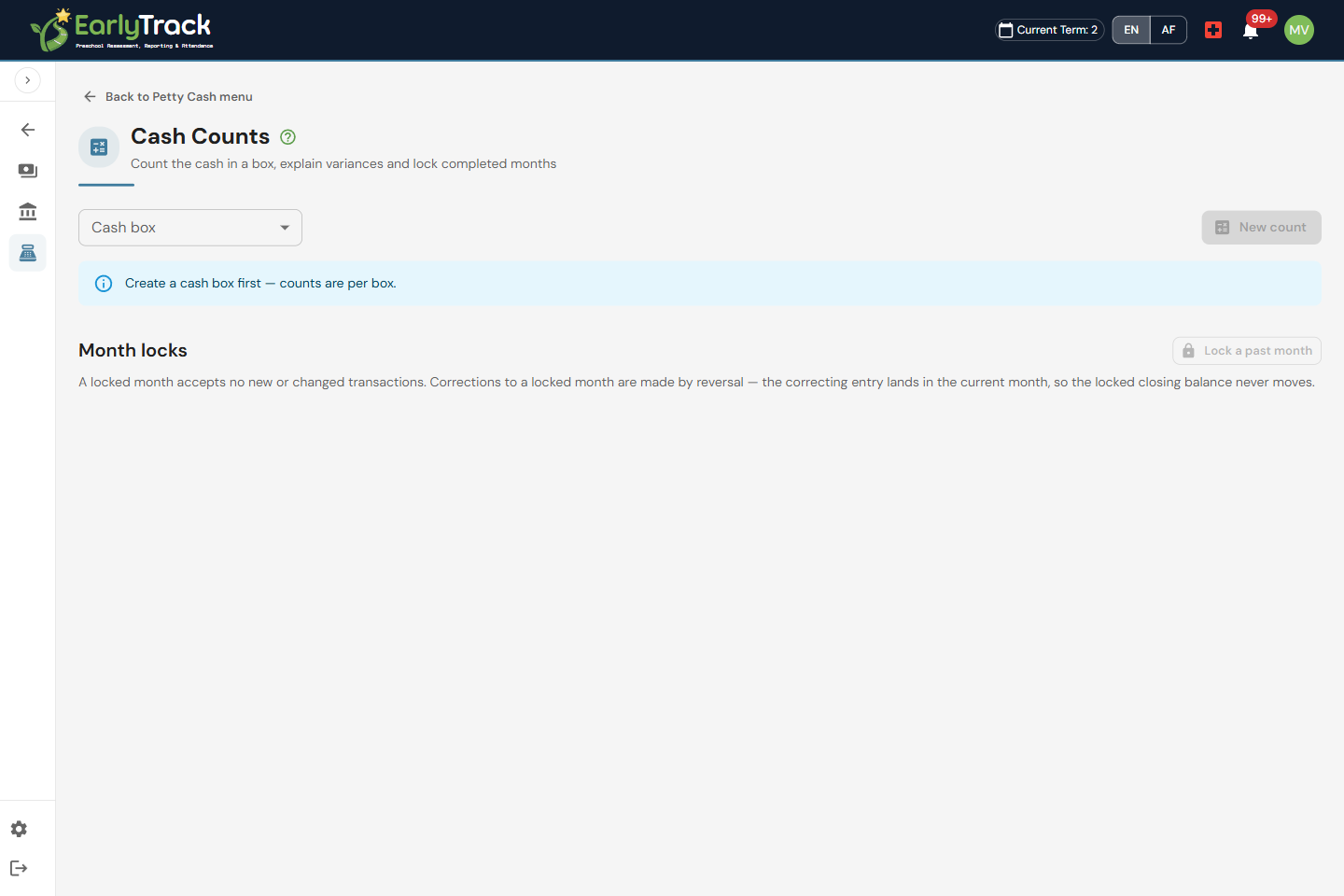Click the New count button
1344x896 pixels.
tap(1261, 228)
